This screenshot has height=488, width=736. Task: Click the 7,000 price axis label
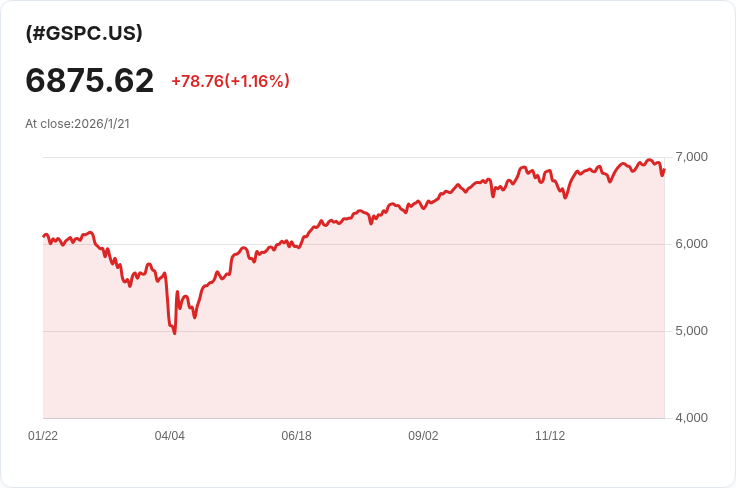pos(691,157)
